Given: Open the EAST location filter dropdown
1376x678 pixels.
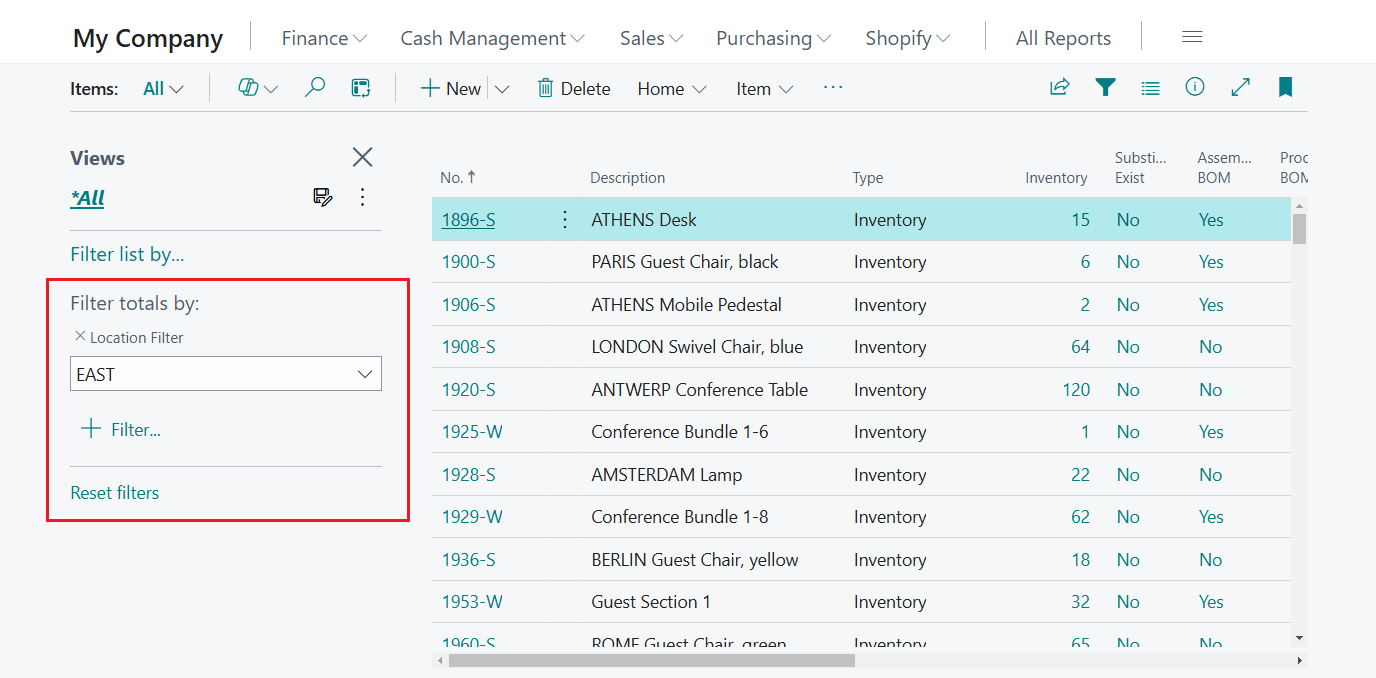Looking at the screenshot, I should click(x=364, y=373).
